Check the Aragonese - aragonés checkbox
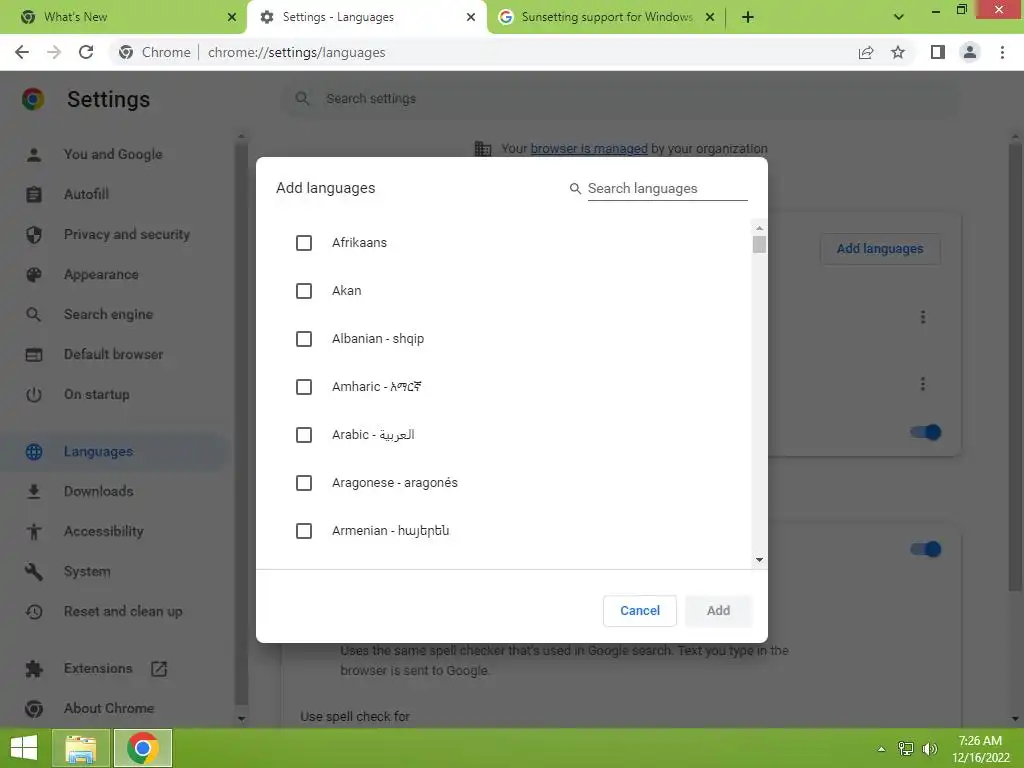Screen dimensions: 1024x768 click(x=304, y=483)
